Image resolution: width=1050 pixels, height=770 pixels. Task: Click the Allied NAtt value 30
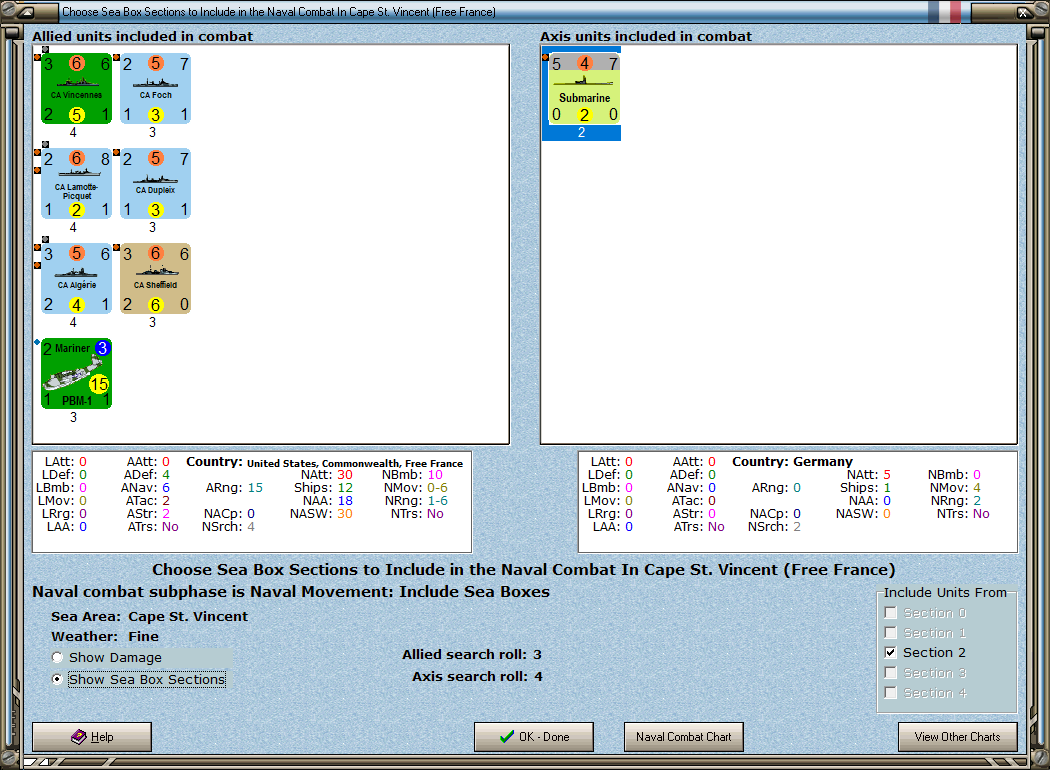[345, 475]
